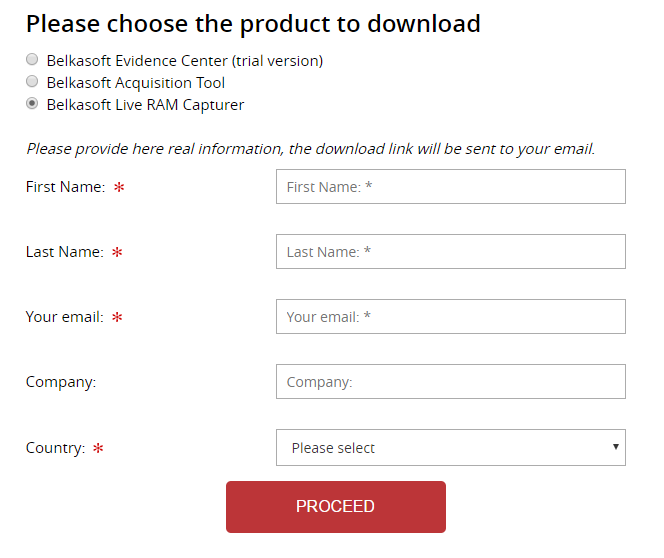Click the red asterisk beside Country
664x558 pixels.
(98, 448)
